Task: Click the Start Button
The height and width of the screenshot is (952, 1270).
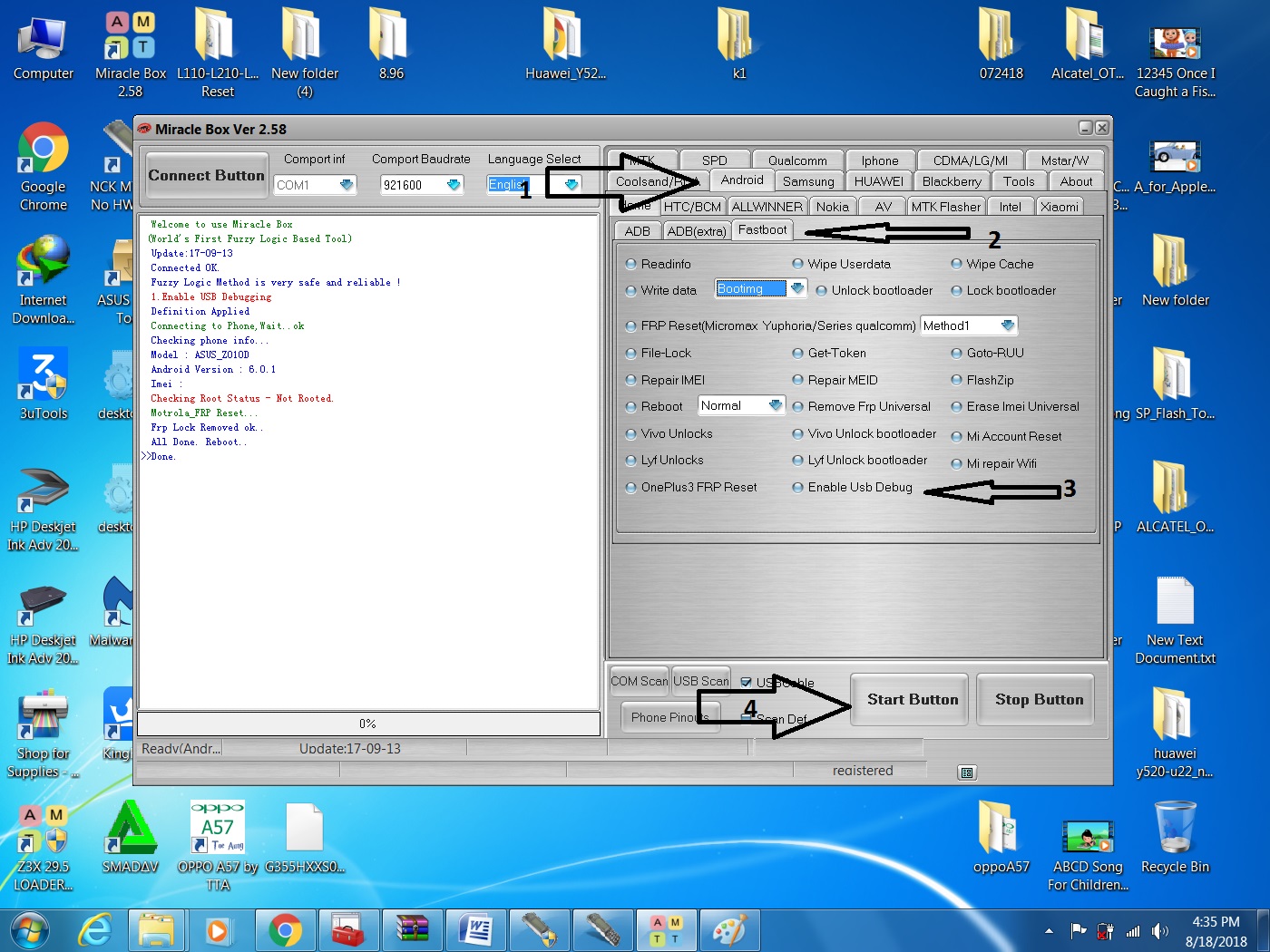Action: tap(910, 699)
